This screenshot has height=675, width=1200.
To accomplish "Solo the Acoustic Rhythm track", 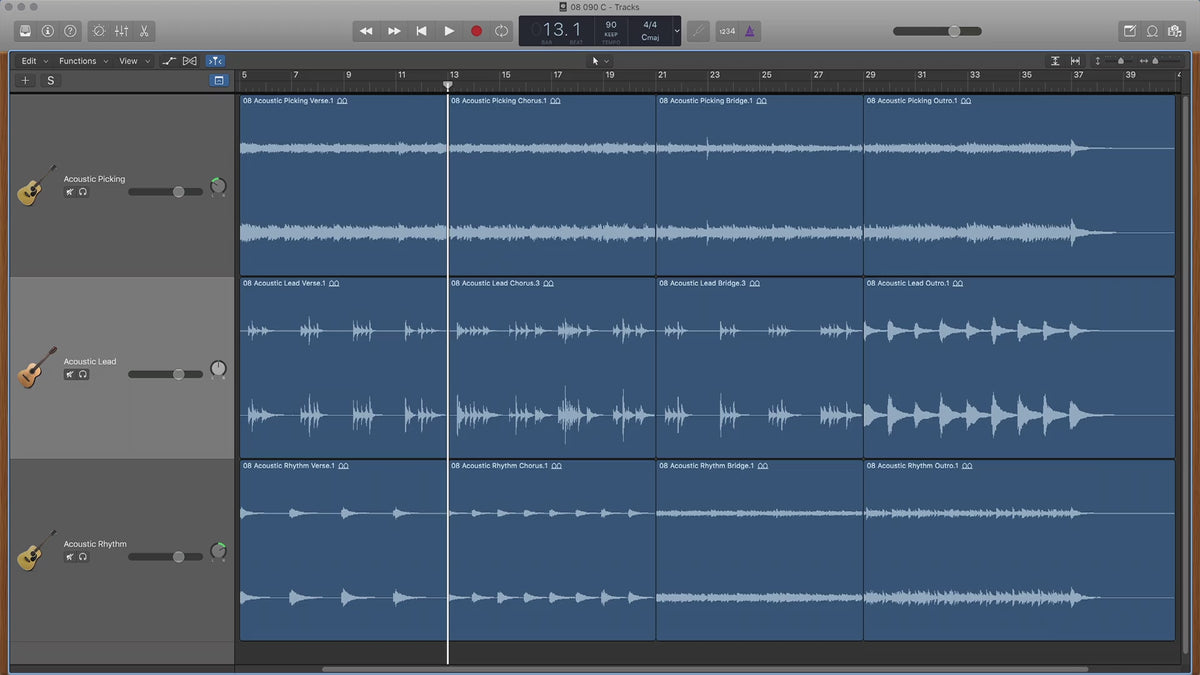I will click(83, 557).
